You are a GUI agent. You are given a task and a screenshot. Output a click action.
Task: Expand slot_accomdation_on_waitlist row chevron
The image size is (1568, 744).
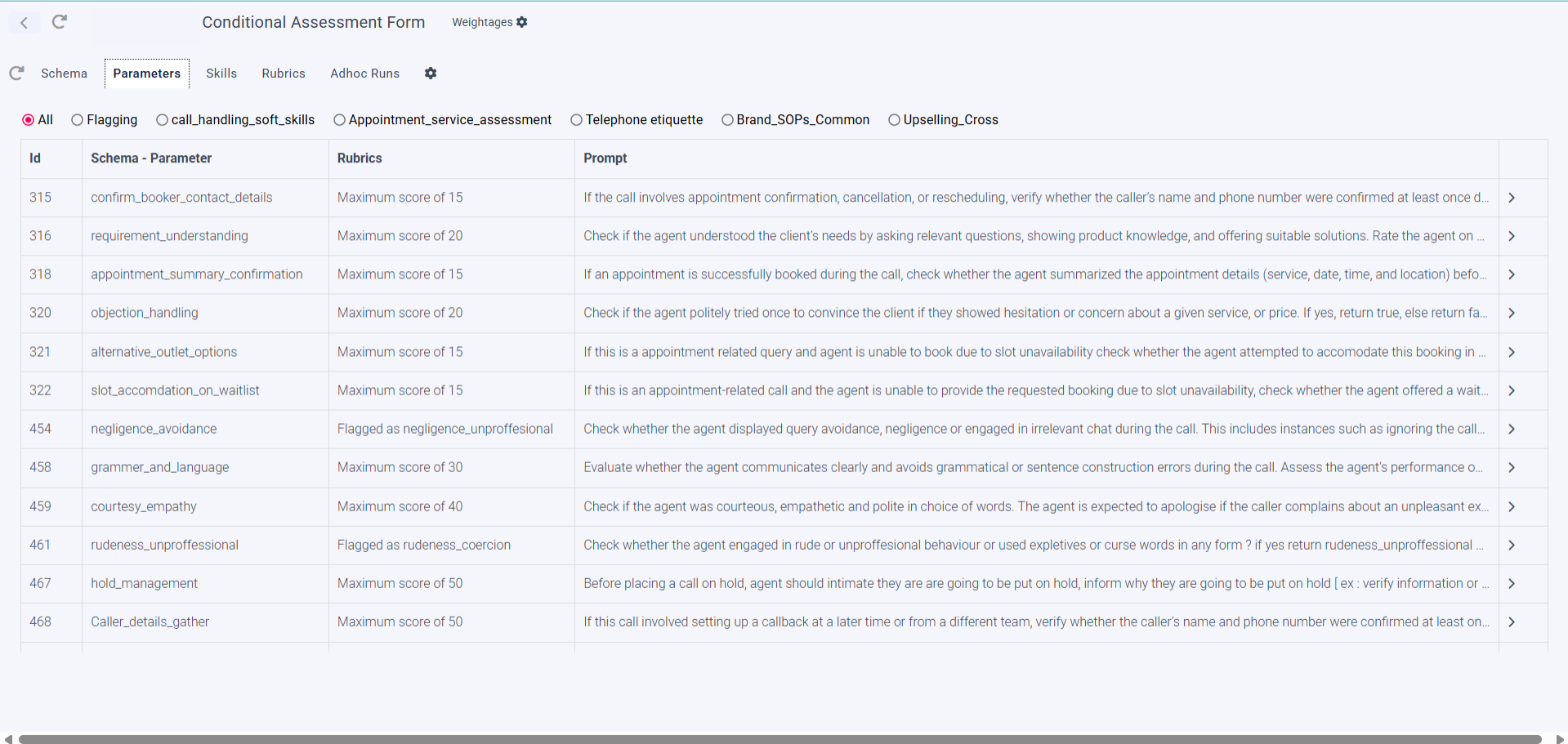pyautogui.click(x=1512, y=390)
